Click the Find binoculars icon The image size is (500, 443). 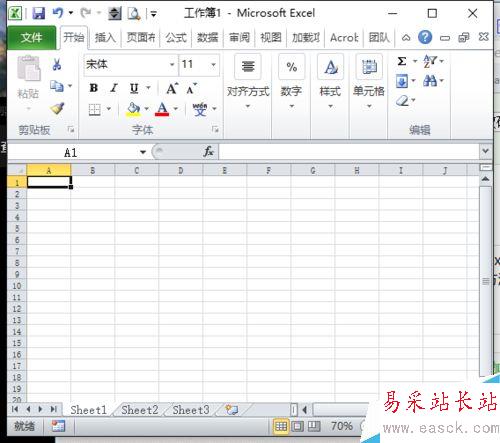(430, 81)
